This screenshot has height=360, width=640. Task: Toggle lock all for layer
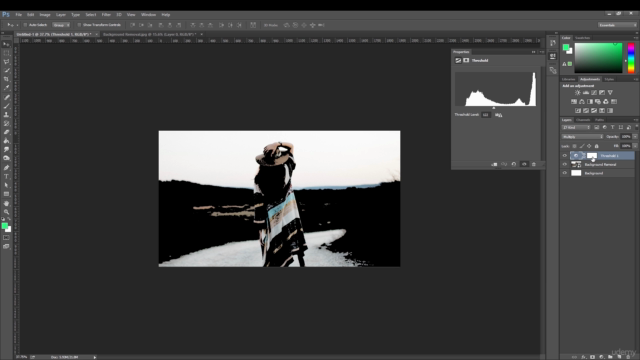(x=596, y=146)
